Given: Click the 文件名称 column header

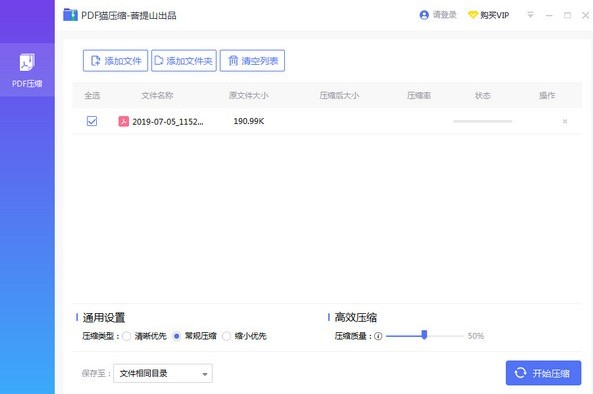Looking at the screenshot, I should pos(157,95).
